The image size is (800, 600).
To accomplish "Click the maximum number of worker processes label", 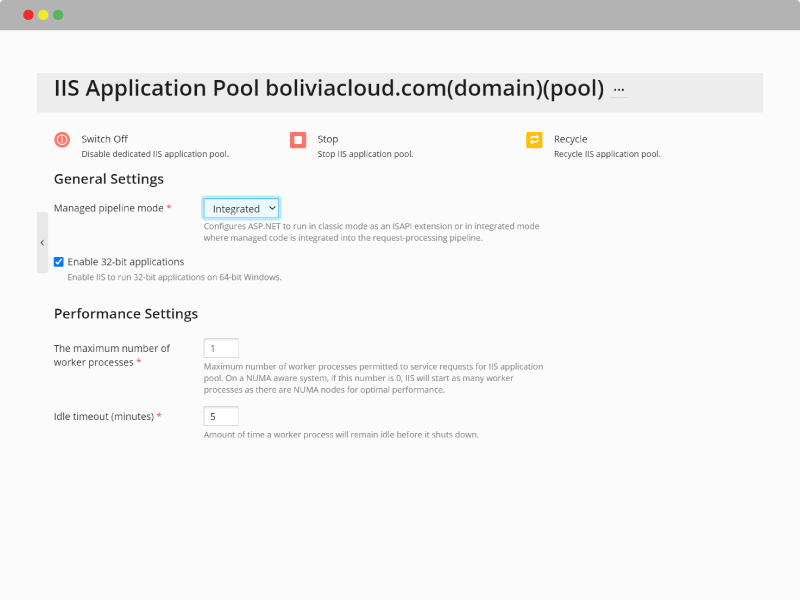I will (x=112, y=355).
